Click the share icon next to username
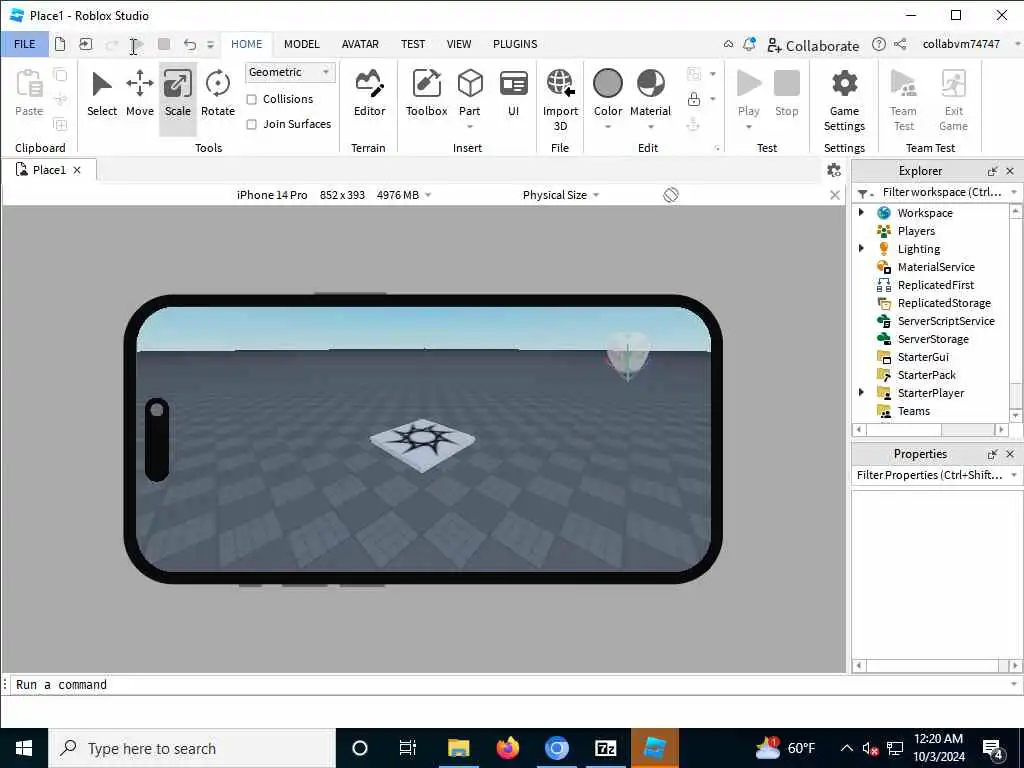1024x768 pixels. coord(900,44)
